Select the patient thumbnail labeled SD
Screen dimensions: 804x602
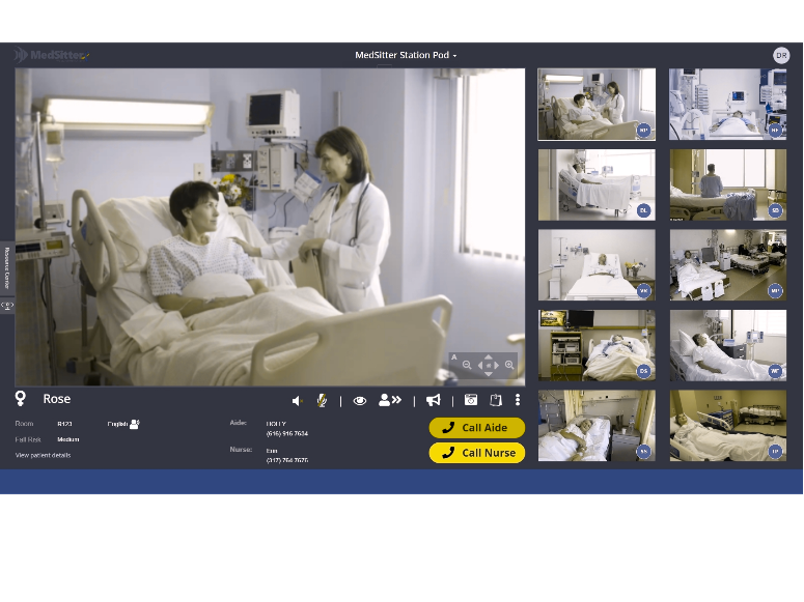tap(728, 185)
